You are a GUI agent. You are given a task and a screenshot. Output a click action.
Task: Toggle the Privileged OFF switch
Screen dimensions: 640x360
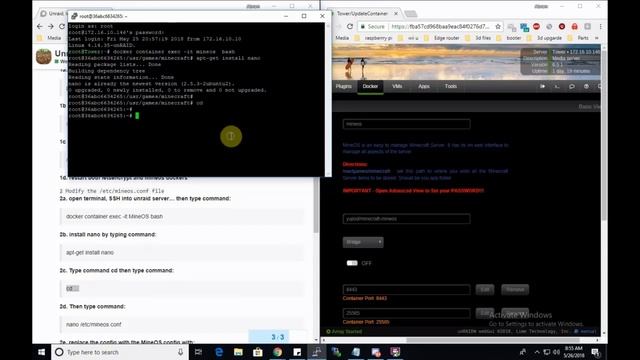click(352, 263)
